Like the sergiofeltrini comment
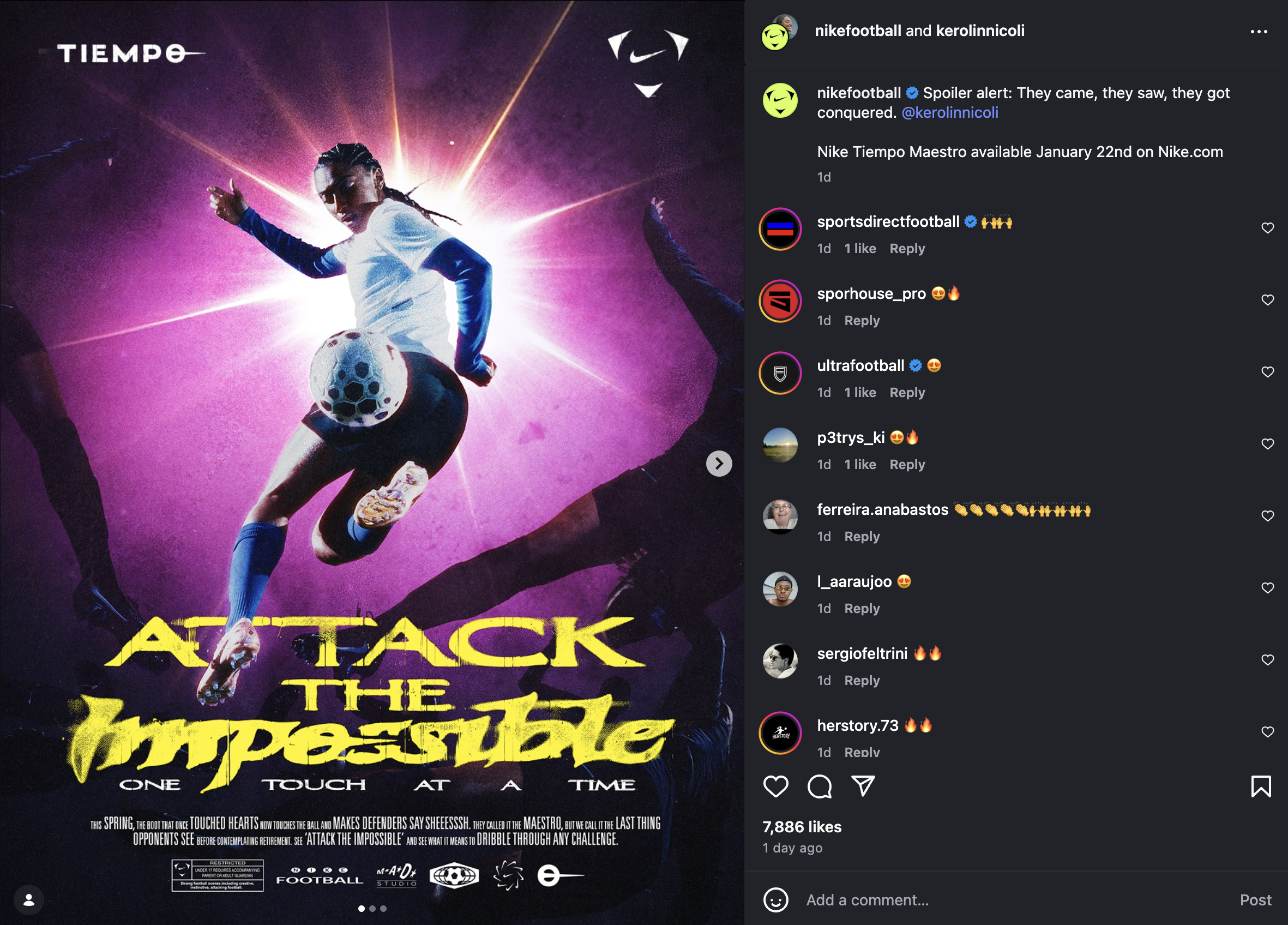Image resolution: width=1288 pixels, height=925 pixels. point(1267,660)
